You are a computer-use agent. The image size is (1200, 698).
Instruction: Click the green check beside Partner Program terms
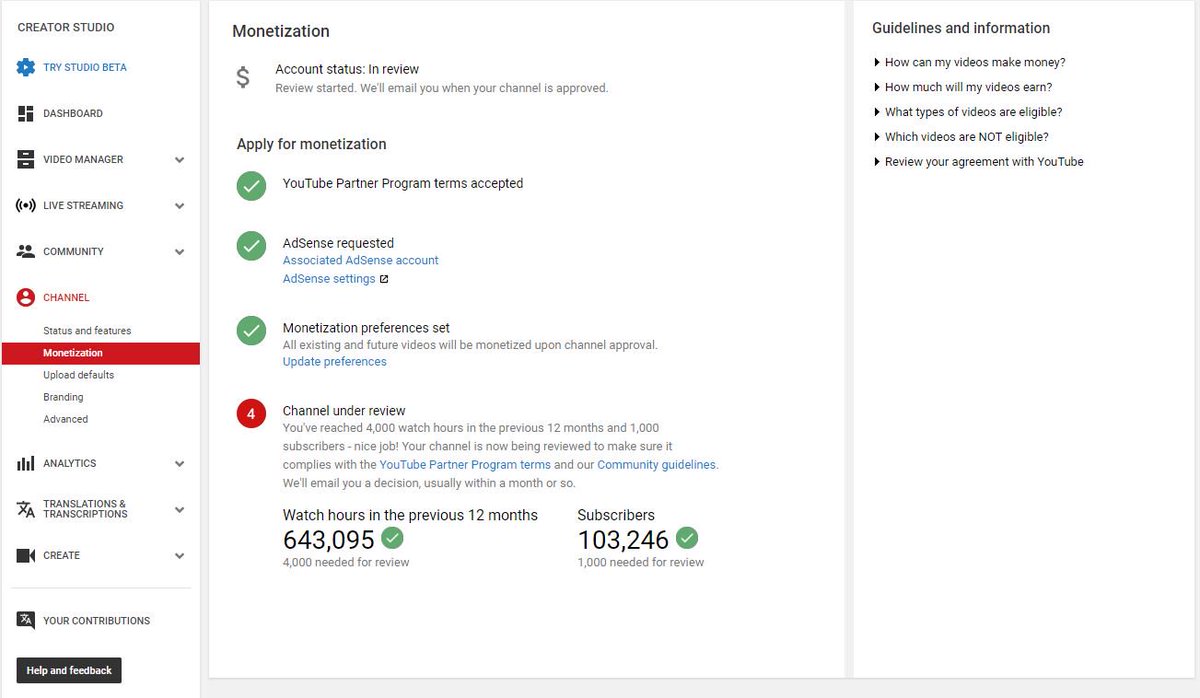click(x=251, y=186)
